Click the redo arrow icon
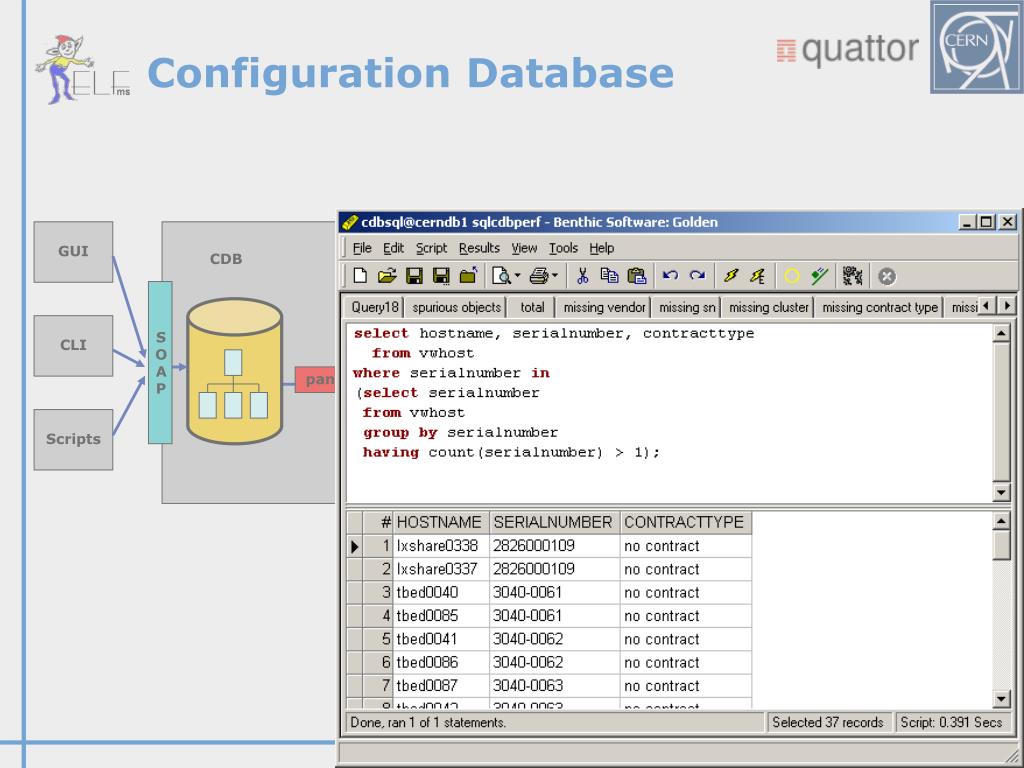The image size is (1024, 768). point(697,276)
